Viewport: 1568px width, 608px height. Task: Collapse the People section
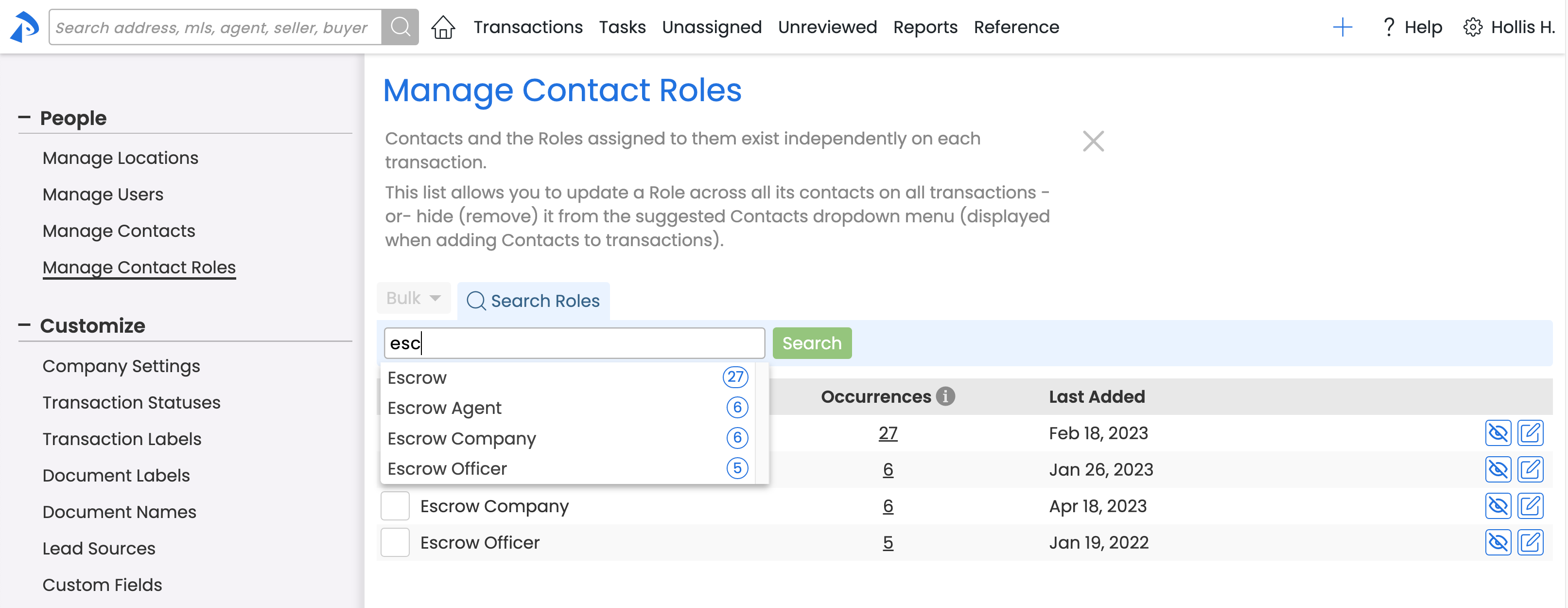24,118
